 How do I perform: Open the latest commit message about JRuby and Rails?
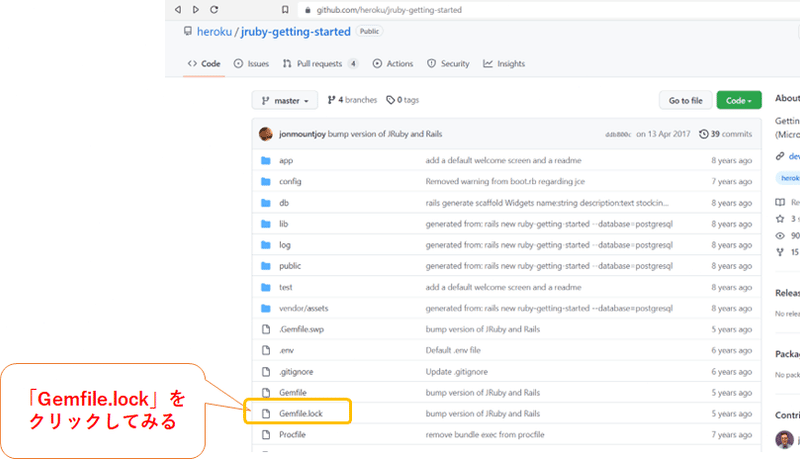(x=385, y=134)
